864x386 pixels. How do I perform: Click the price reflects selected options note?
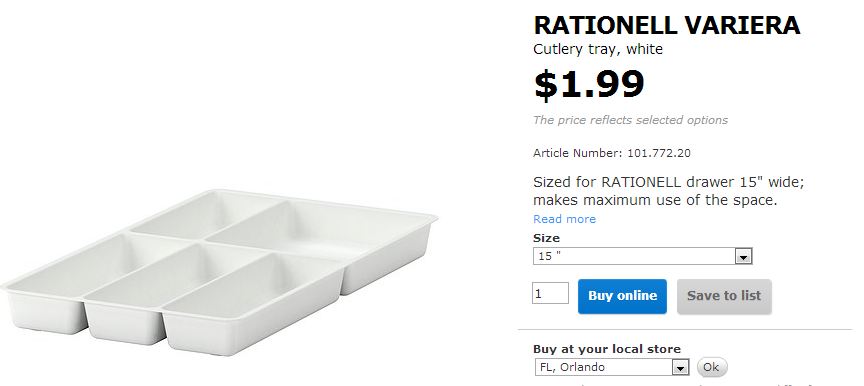(630, 120)
